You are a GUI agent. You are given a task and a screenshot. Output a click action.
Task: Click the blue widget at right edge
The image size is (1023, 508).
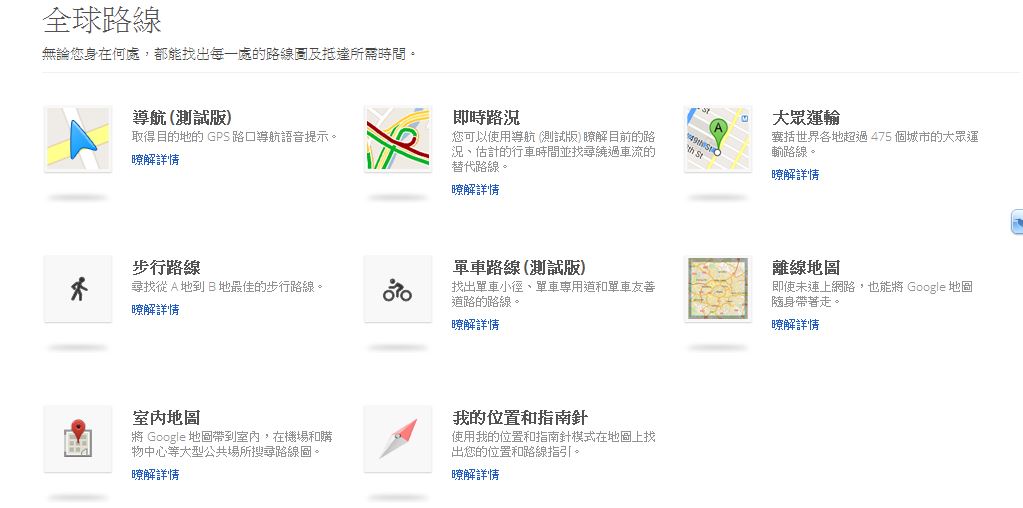click(1016, 222)
